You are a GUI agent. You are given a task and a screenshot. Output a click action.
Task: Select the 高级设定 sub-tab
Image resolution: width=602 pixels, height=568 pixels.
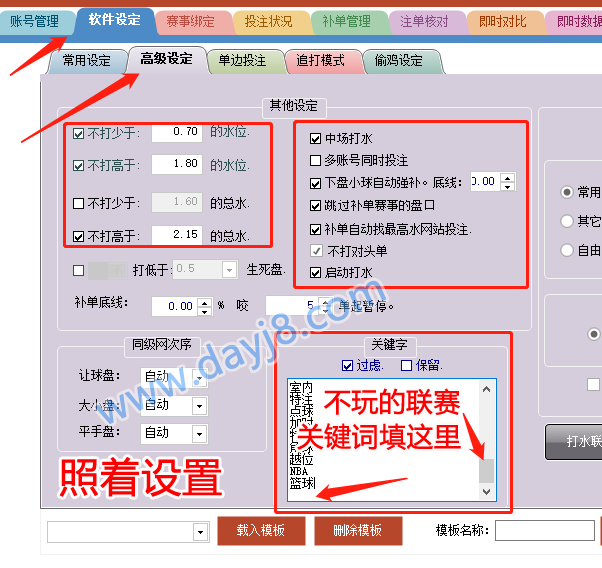[166, 59]
